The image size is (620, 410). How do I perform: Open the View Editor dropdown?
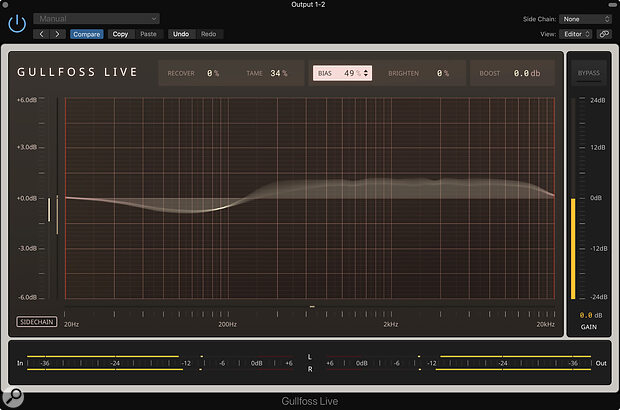[576, 34]
